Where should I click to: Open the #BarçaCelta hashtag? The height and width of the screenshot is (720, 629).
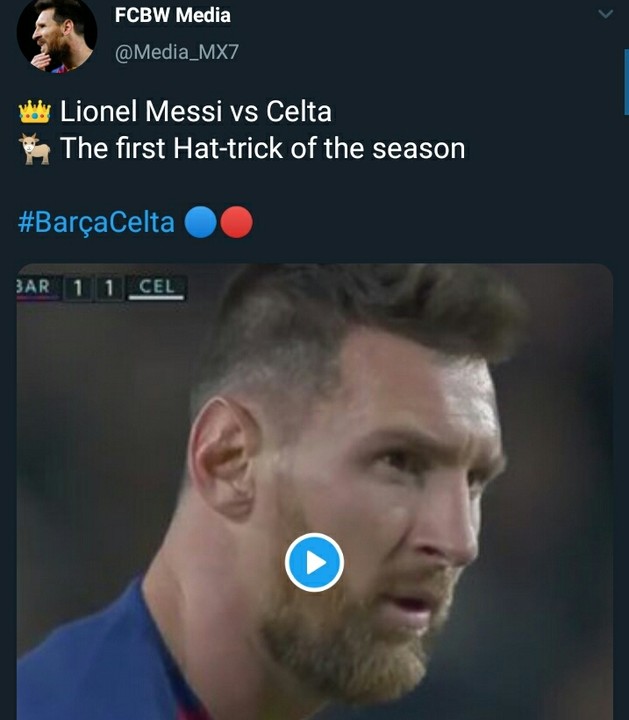tap(96, 222)
